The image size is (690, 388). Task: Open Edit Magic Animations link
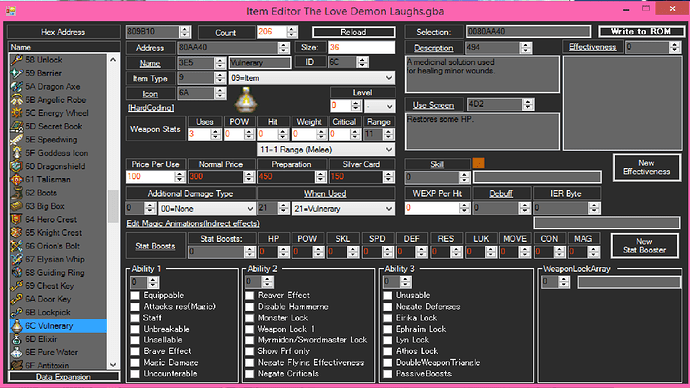193,223
